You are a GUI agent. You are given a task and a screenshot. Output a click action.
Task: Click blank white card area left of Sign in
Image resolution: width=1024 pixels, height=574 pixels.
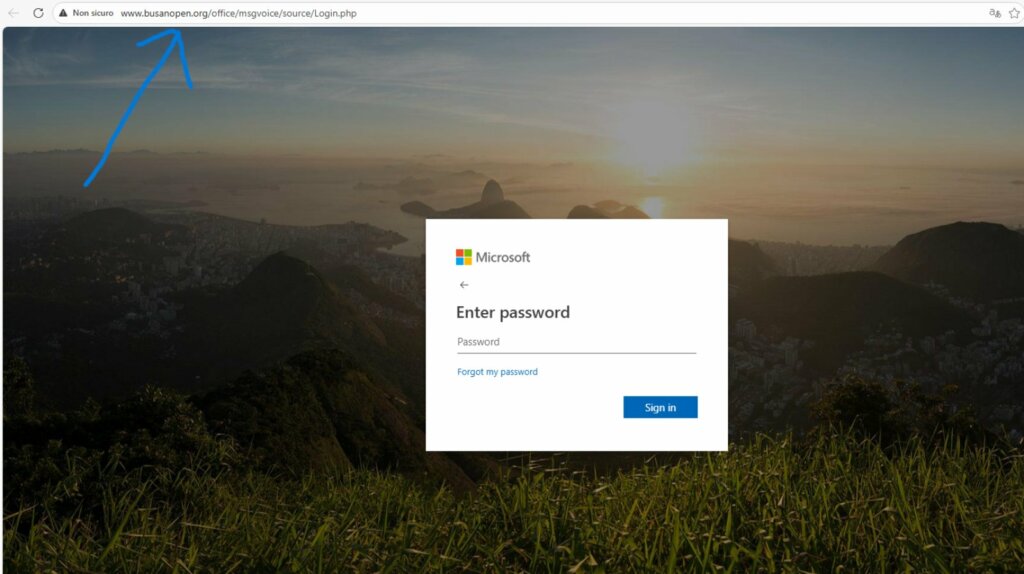(522, 407)
